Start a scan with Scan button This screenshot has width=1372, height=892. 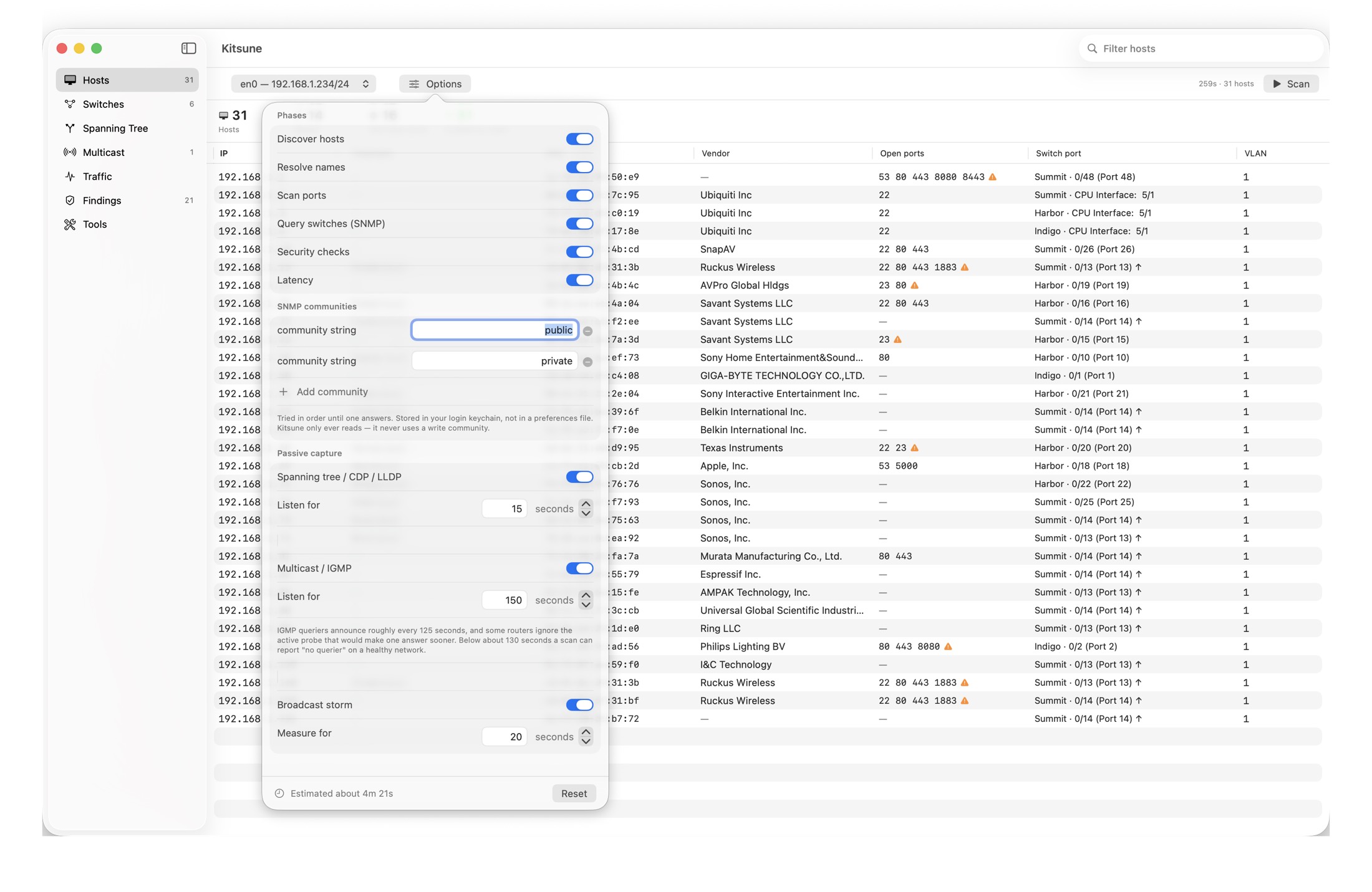click(x=1291, y=84)
